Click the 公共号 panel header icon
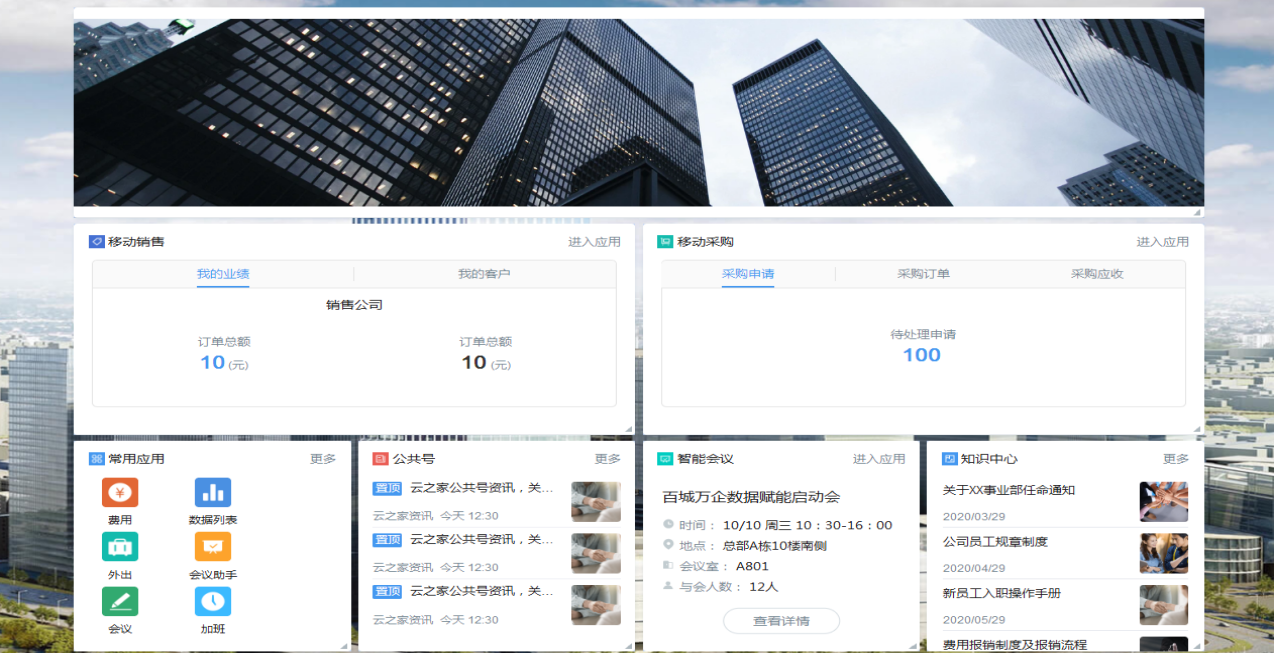This screenshot has height=653, width=1274. click(x=380, y=459)
